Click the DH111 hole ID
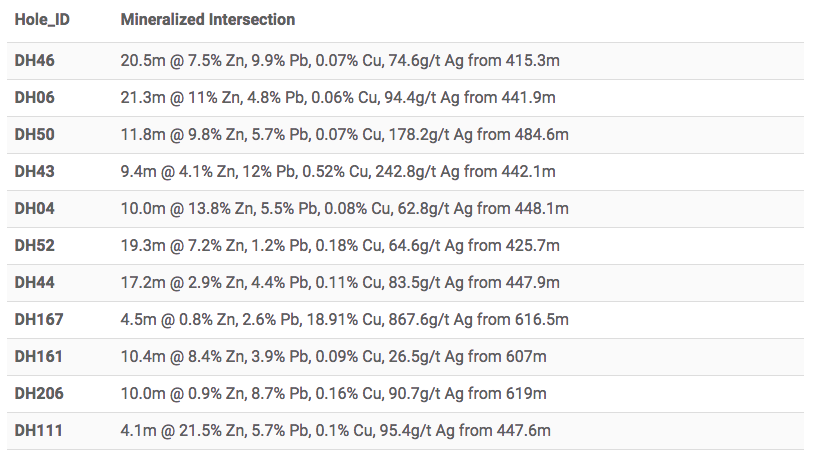Screen dimensions: 817x465 [38, 431]
